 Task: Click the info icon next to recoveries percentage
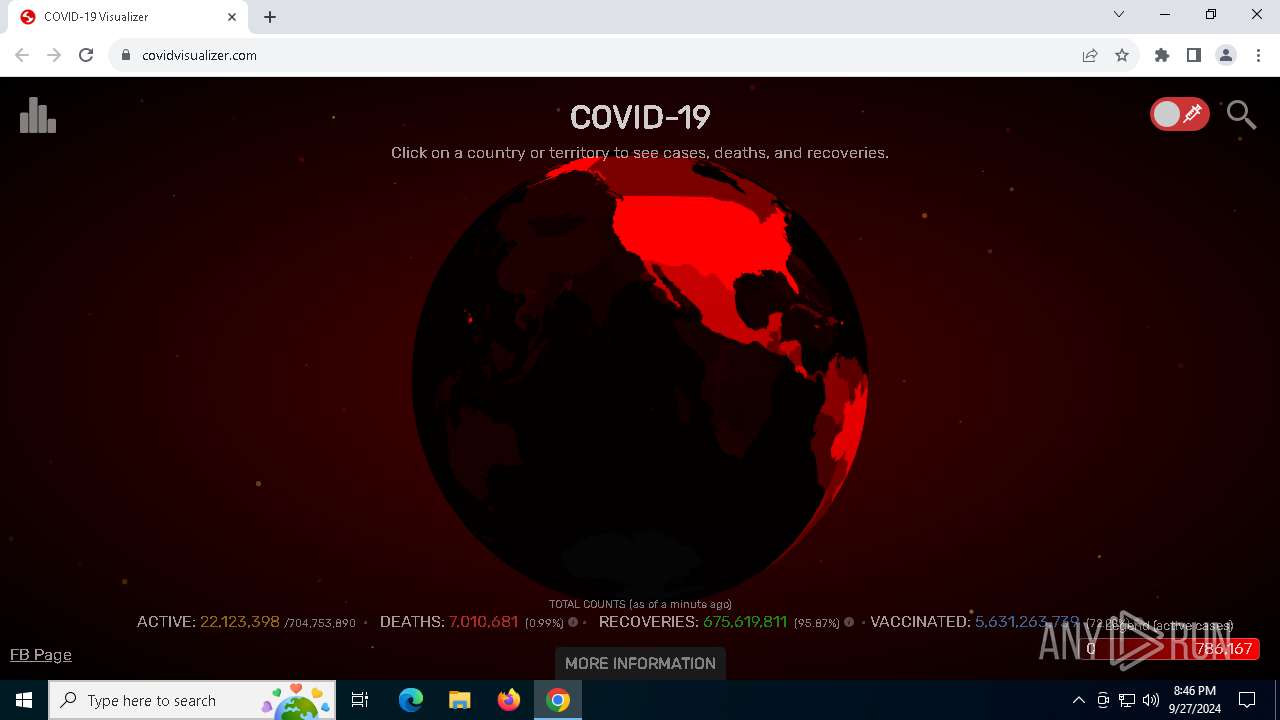point(849,622)
